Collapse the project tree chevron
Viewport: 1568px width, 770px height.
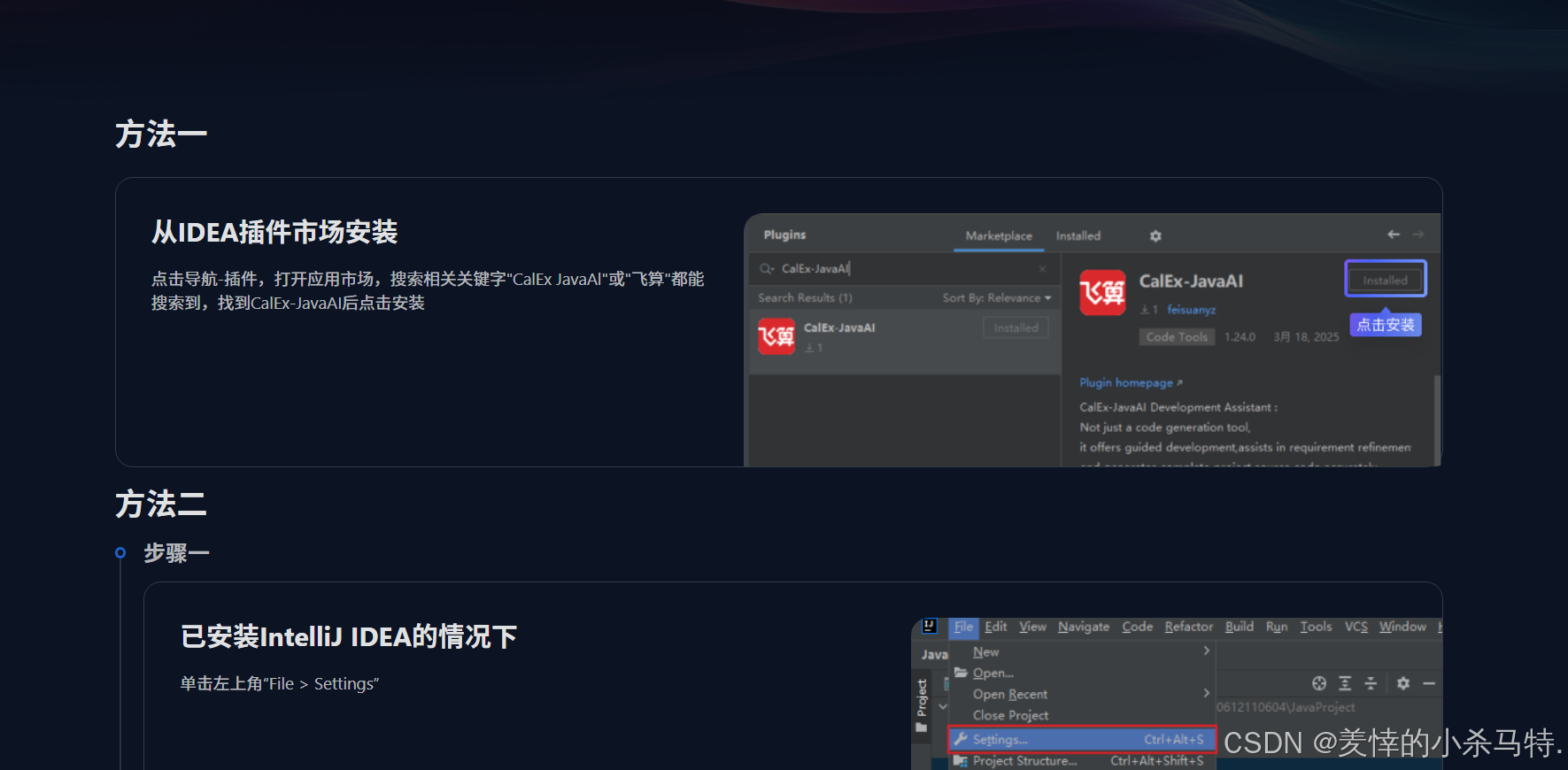(x=943, y=706)
